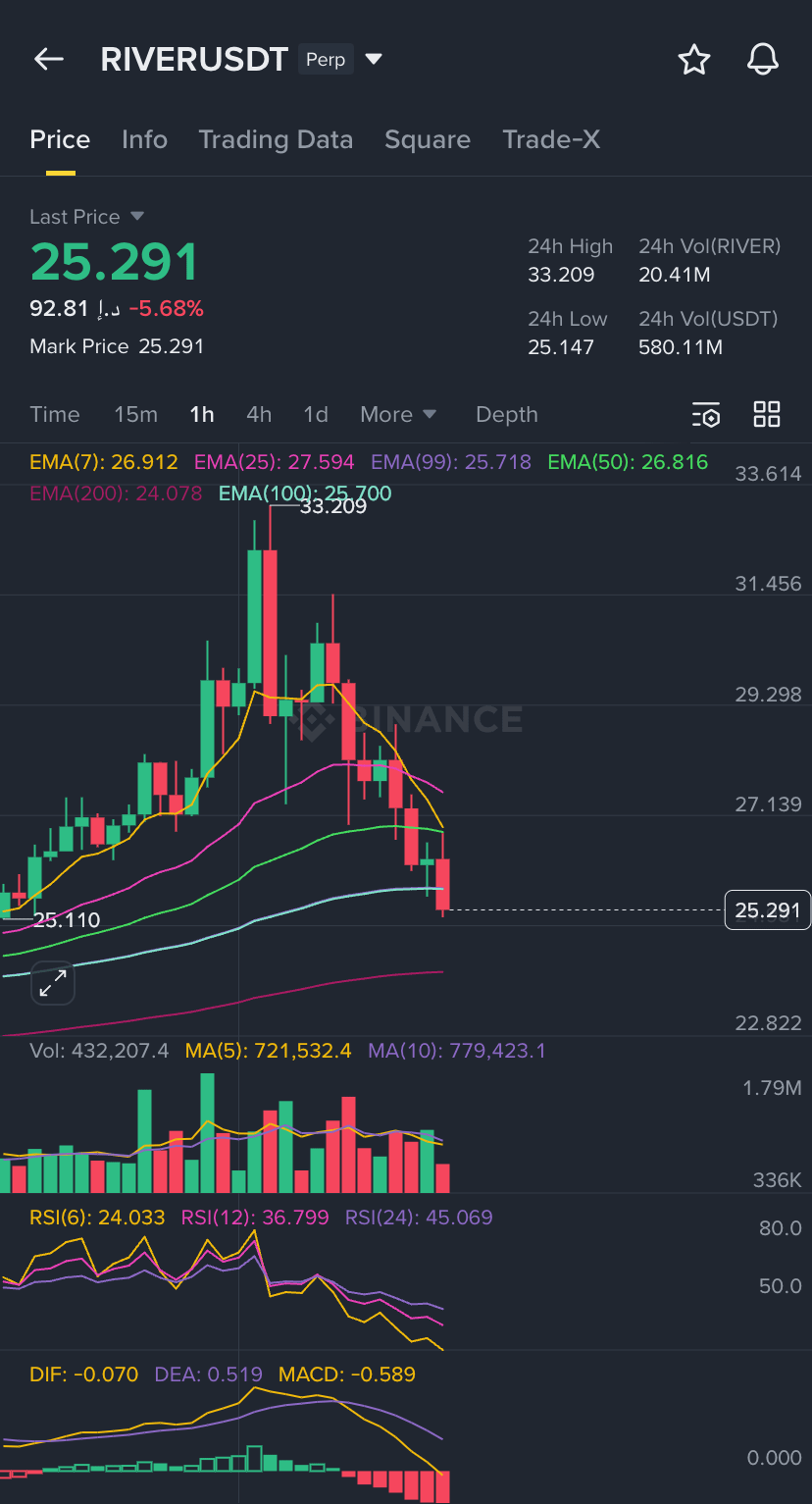
Task: Open the chart grid layout icon
Action: pyautogui.click(x=767, y=414)
